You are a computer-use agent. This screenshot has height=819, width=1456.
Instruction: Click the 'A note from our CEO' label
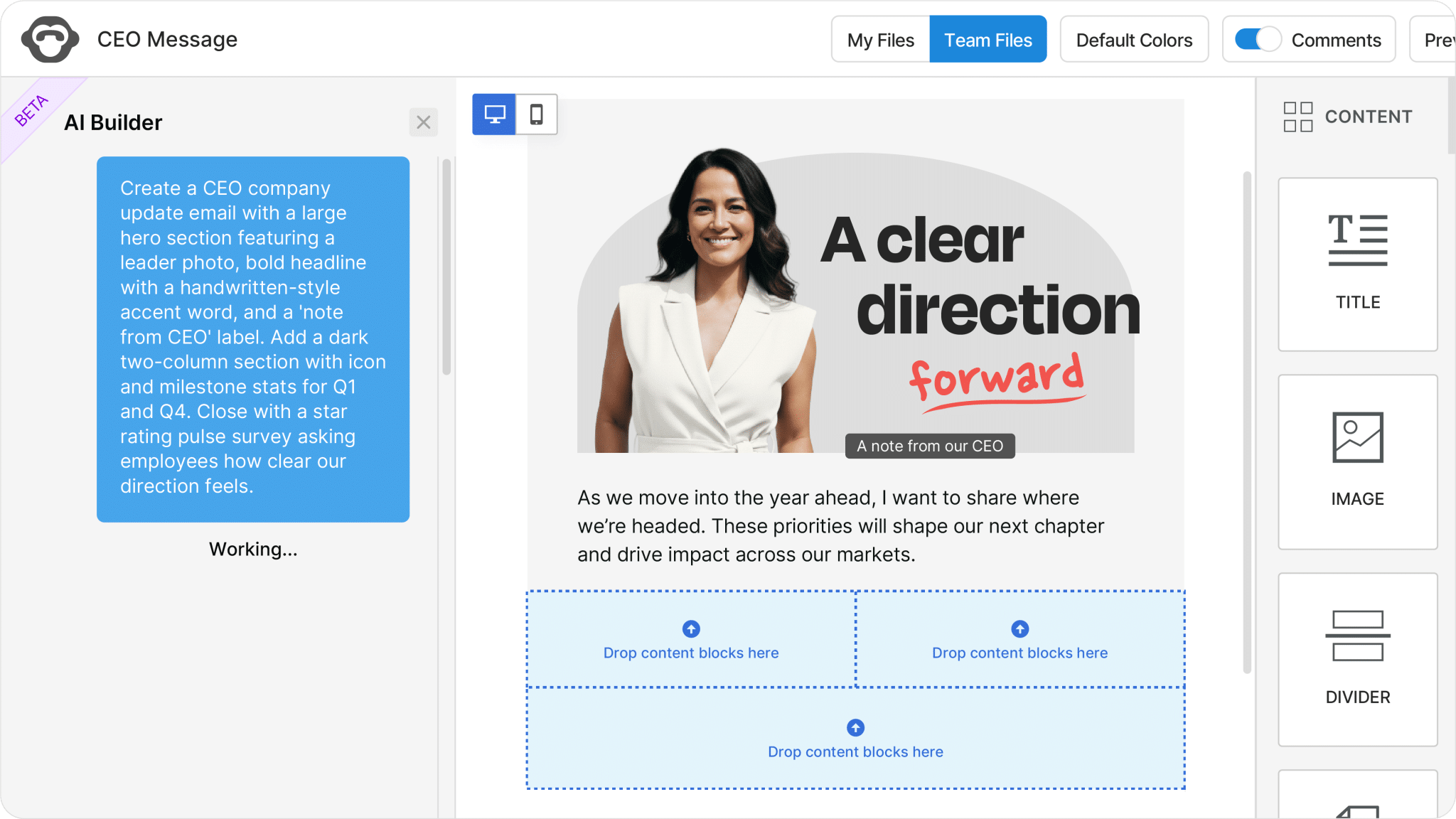(930, 446)
